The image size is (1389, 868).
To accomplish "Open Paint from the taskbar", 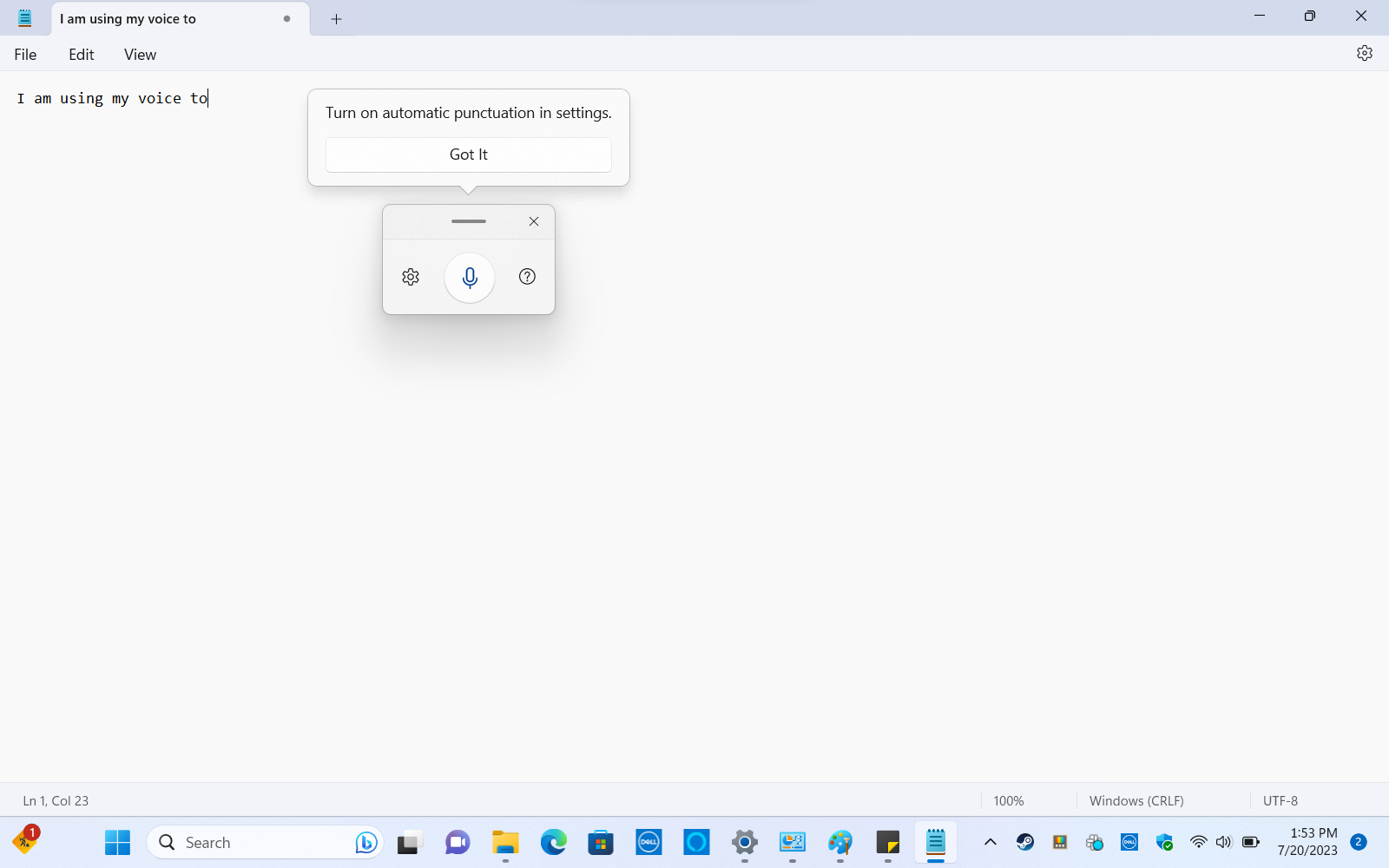I will tap(839, 843).
